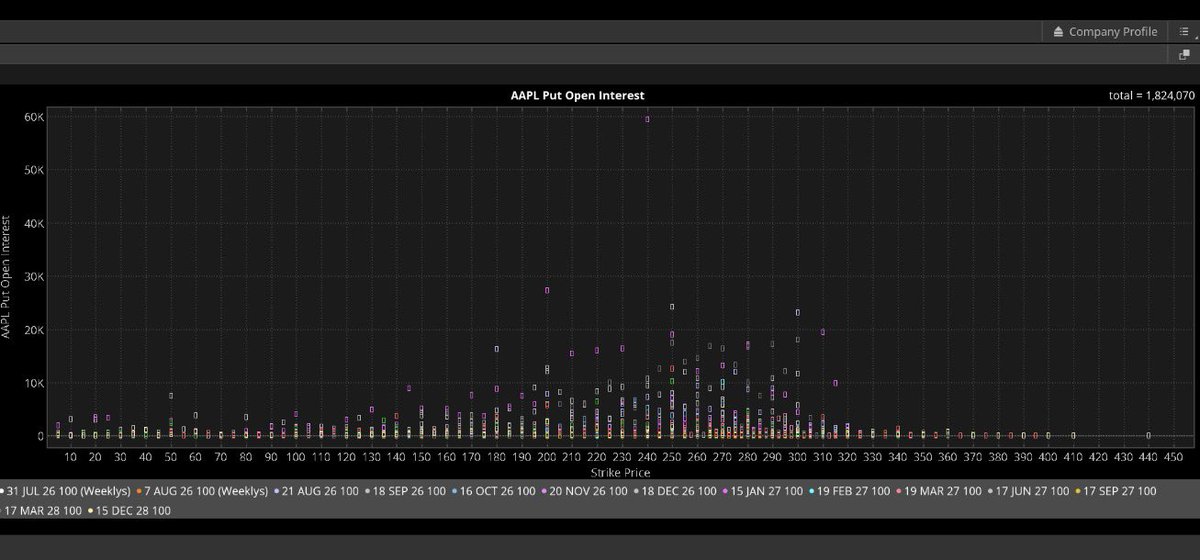Click the '450' strike tick label
Screen dimensions: 1200x560
pos(1173,457)
